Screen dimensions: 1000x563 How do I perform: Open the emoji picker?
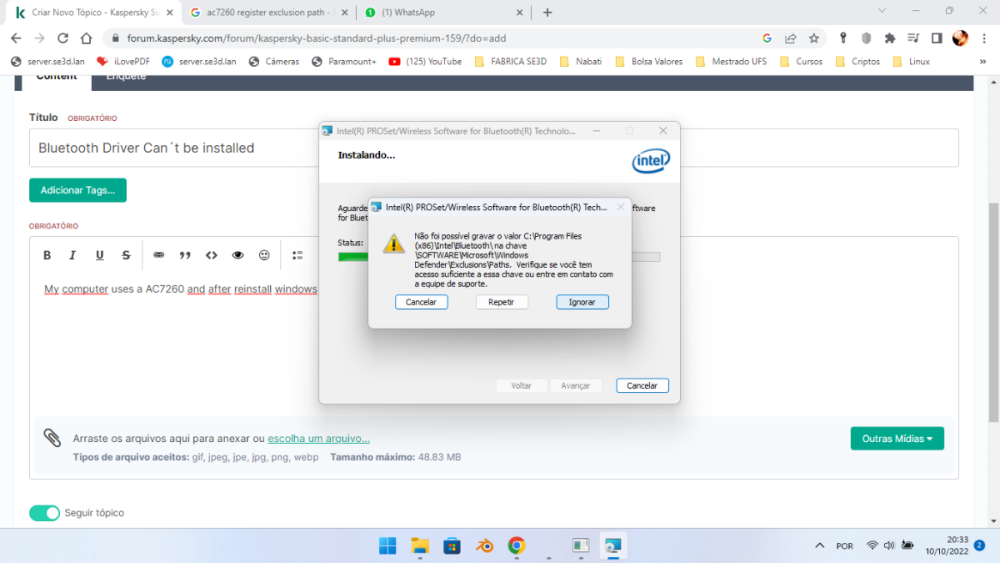tap(264, 255)
